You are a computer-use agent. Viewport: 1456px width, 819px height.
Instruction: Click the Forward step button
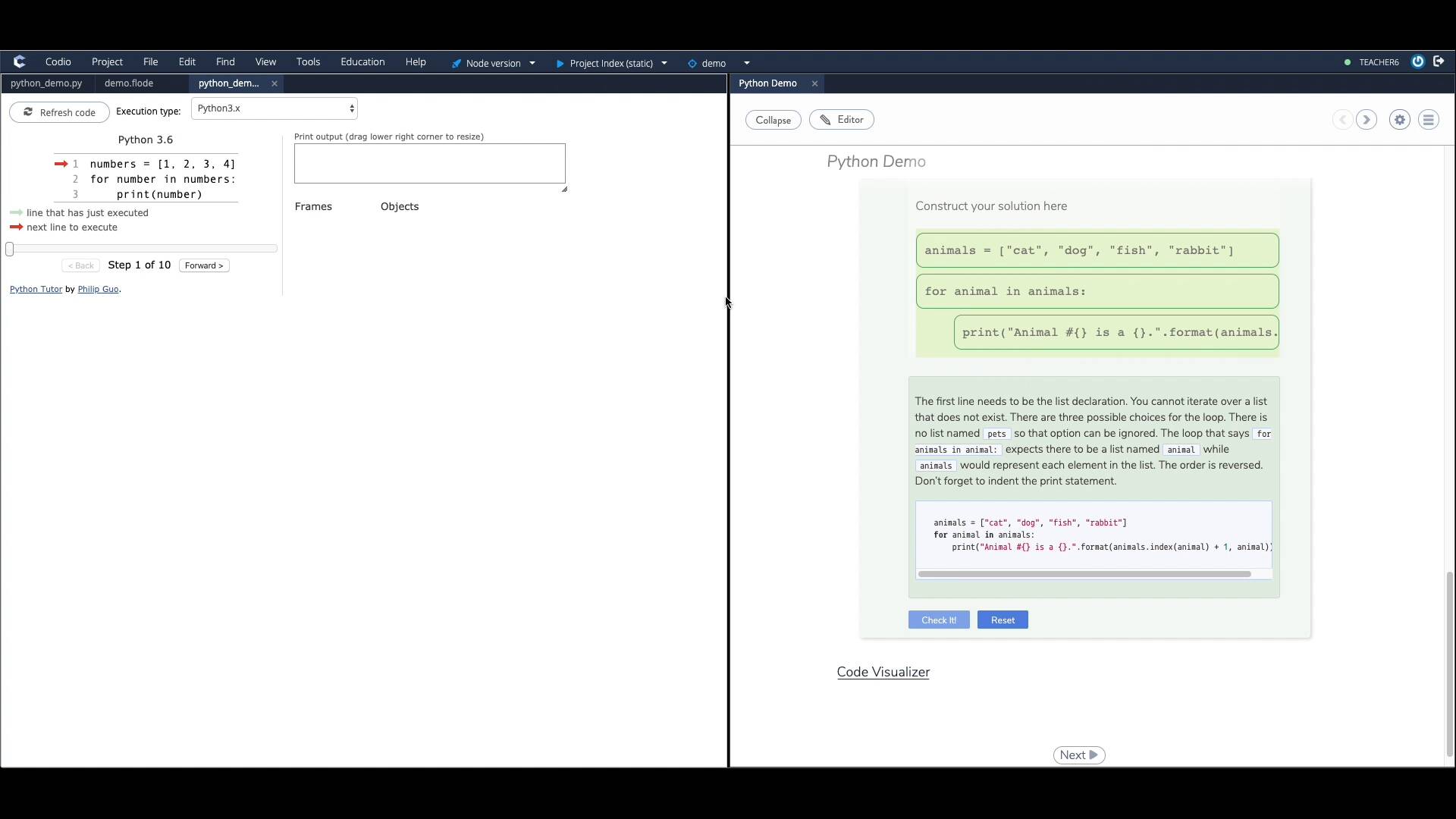[204, 265]
